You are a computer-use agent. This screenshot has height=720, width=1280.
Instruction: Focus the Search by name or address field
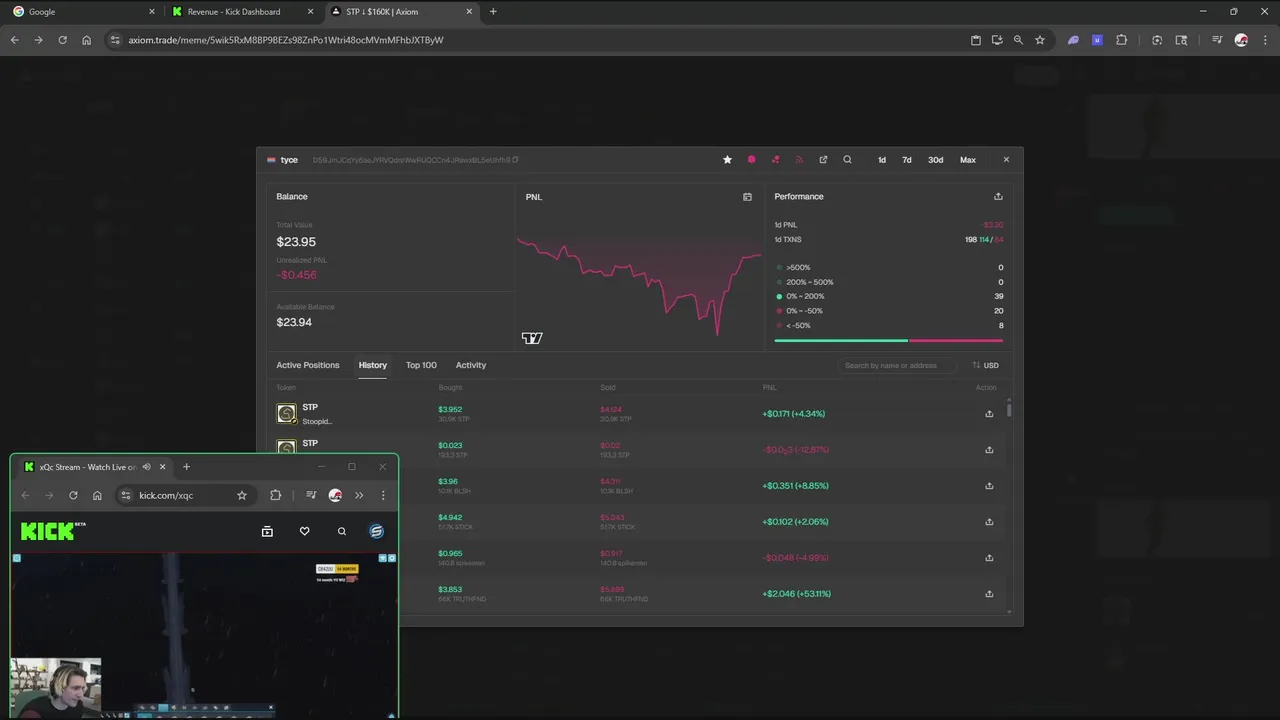897,365
